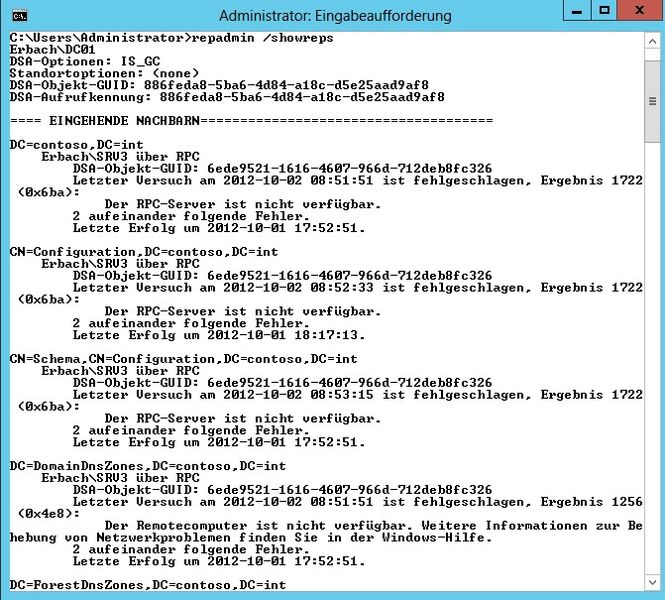Click the '(0x4e8):' error code line
Viewport: 665px width, 600px height.
coord(49,513)
